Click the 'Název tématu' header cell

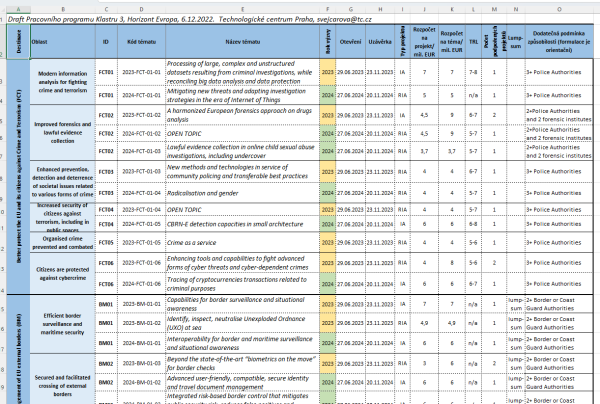[240, 44]
